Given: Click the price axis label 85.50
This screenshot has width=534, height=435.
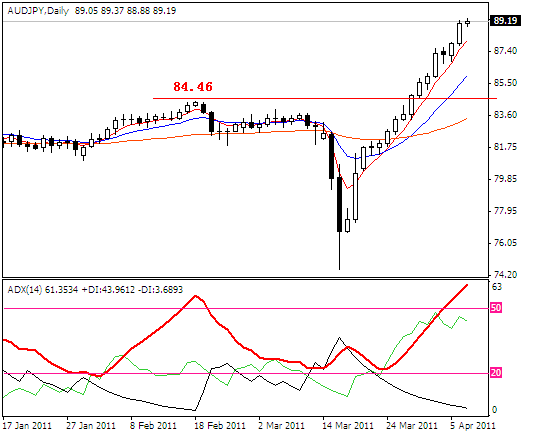Looking at the screenshot, I should coord(505,83).
